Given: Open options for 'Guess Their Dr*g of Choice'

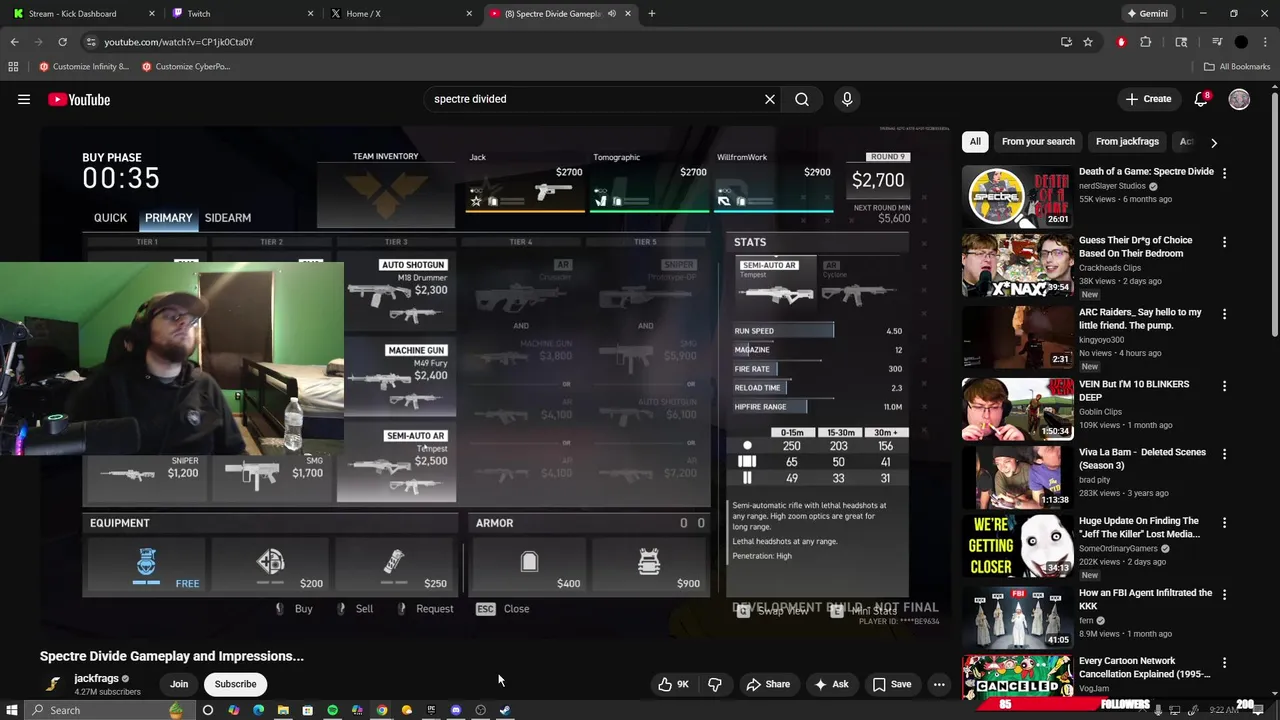Looking at the screenshot, I should click(x=1224, y=242).
